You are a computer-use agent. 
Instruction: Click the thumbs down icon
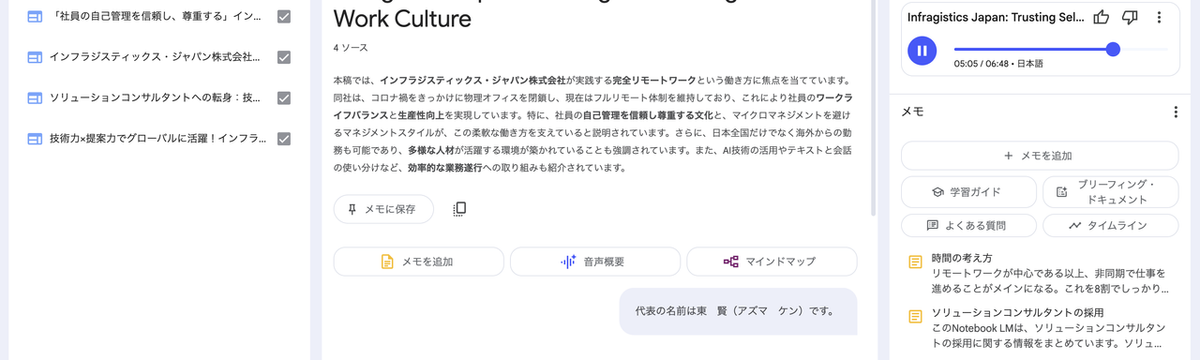coord(1130,17)
